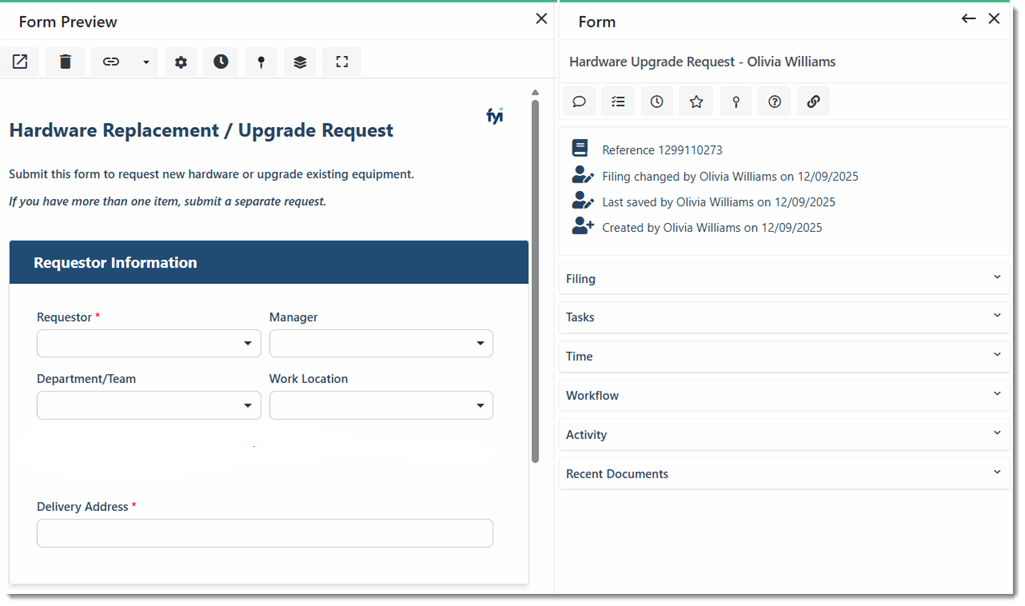Viewport: 1025px width, 606px height.
Task: Expand the Workflow section
Action: point(784,396)
